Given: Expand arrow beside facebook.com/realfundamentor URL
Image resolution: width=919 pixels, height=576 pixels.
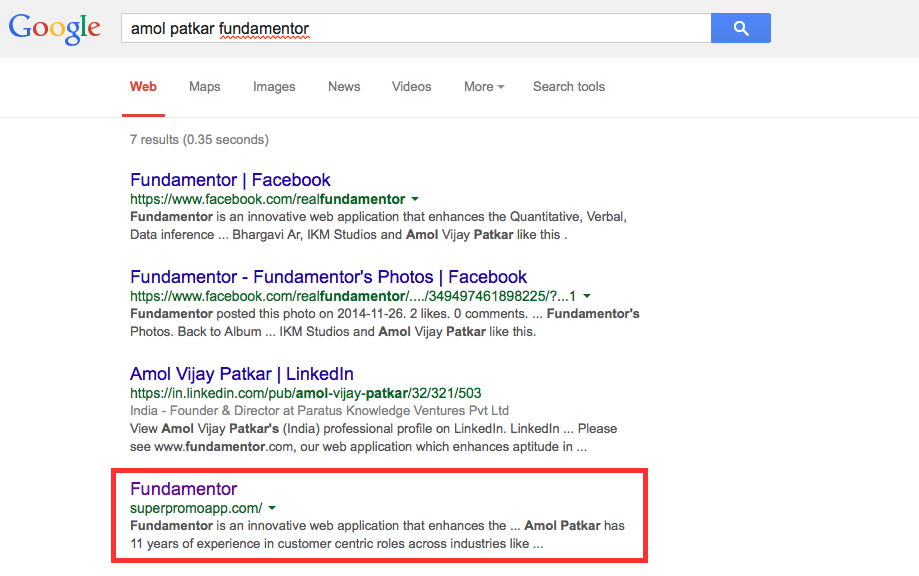Looking at the screenshot, I should [x=415, y=199].
